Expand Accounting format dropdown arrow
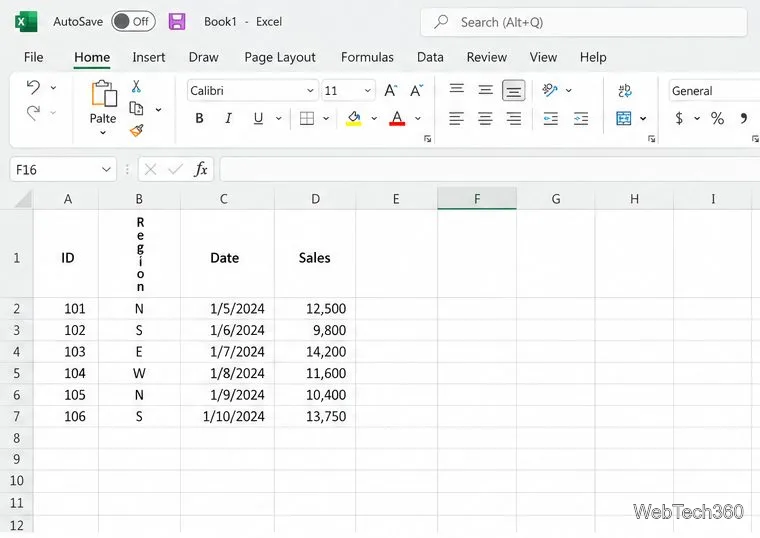 tap(697, 118)
